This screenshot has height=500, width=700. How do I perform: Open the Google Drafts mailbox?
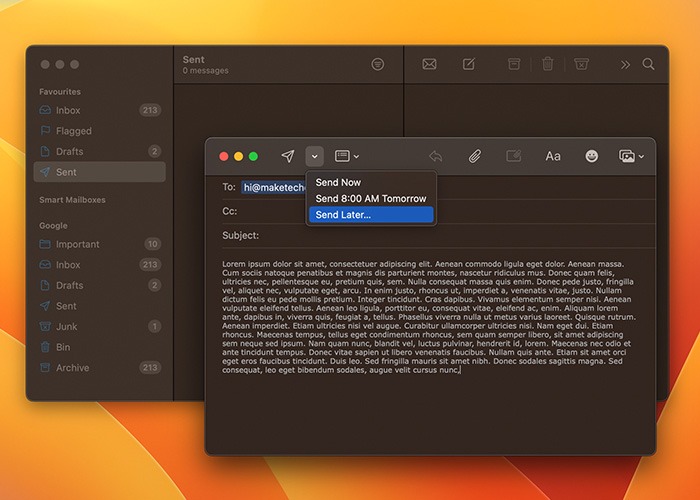tap(100, 285)
